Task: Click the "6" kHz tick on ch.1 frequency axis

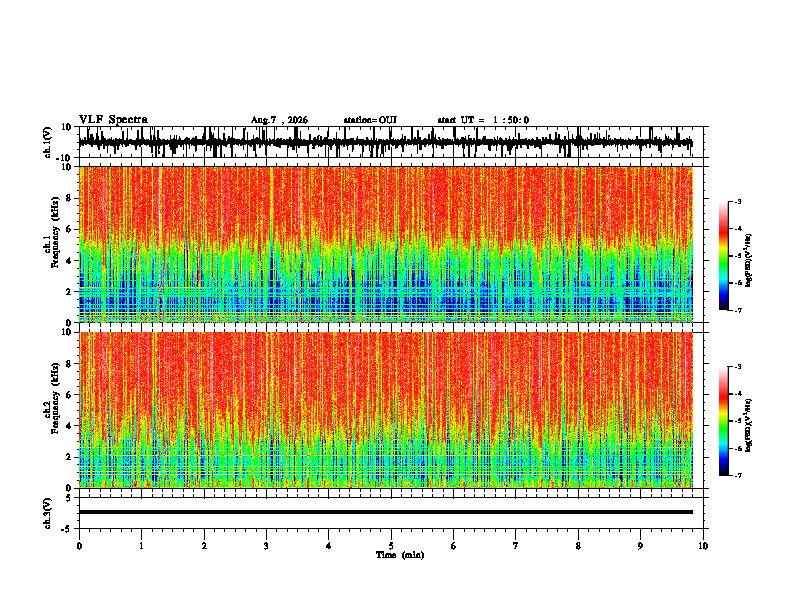Action: (70, 229)
